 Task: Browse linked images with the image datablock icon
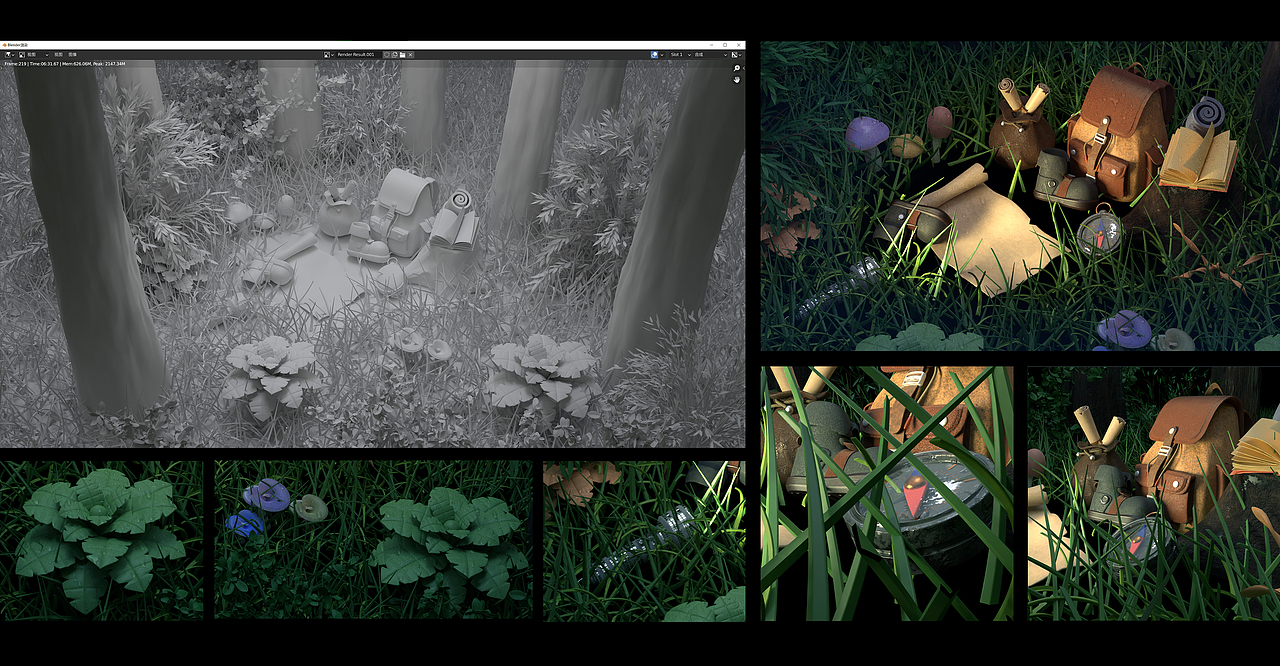[329, 54]
